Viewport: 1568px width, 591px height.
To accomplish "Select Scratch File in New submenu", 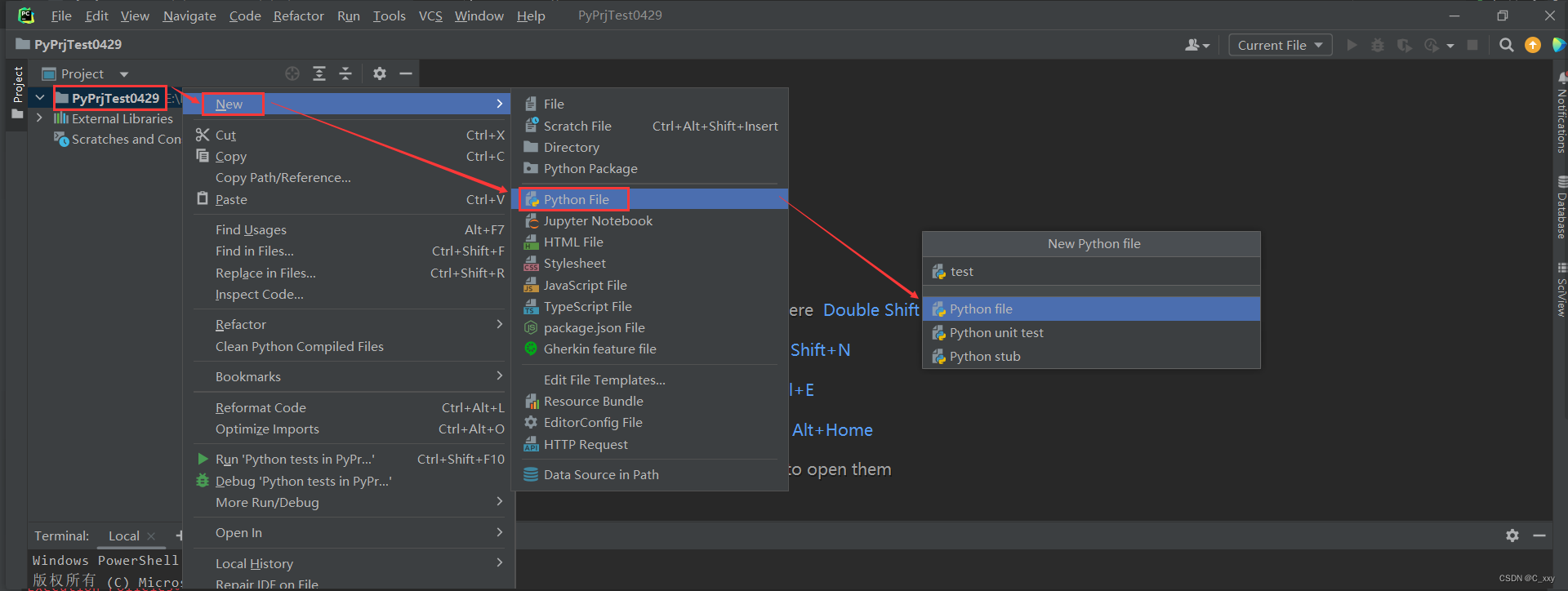I will (x=650, y=126).
